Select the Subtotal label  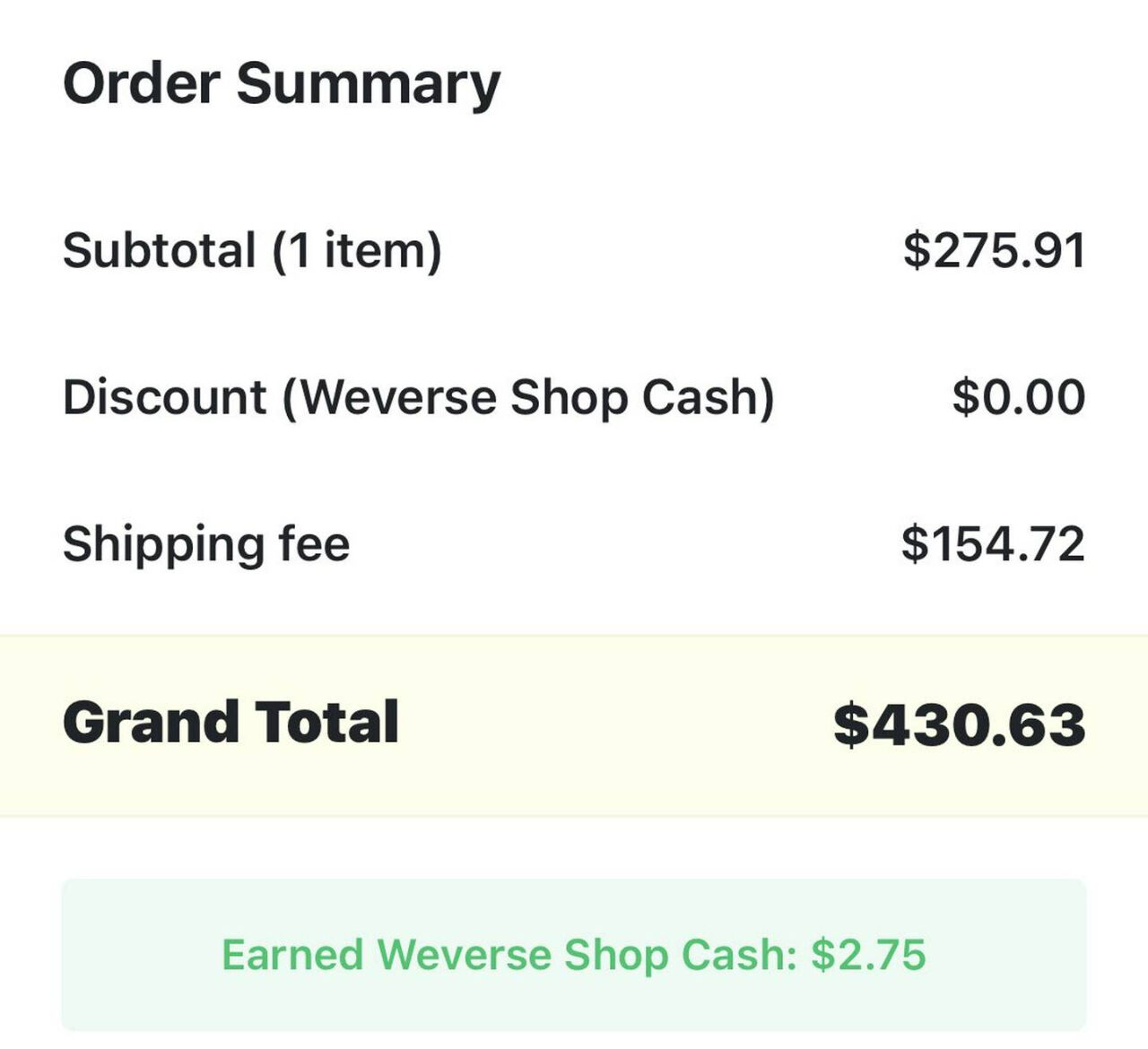[159, 250]
